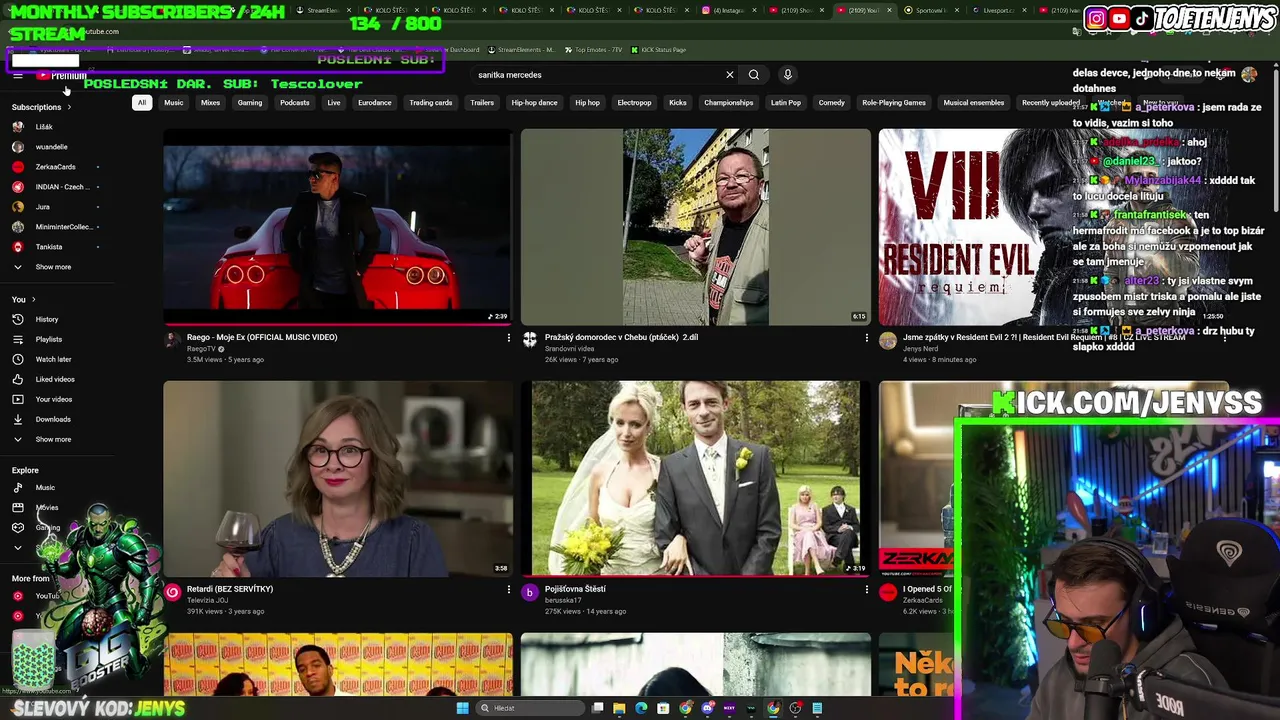Filter by 'Role-Playing Games' chip
The height and width of the screenshot is (720, 1280).
pyautogui.click(x=894, y=103)
